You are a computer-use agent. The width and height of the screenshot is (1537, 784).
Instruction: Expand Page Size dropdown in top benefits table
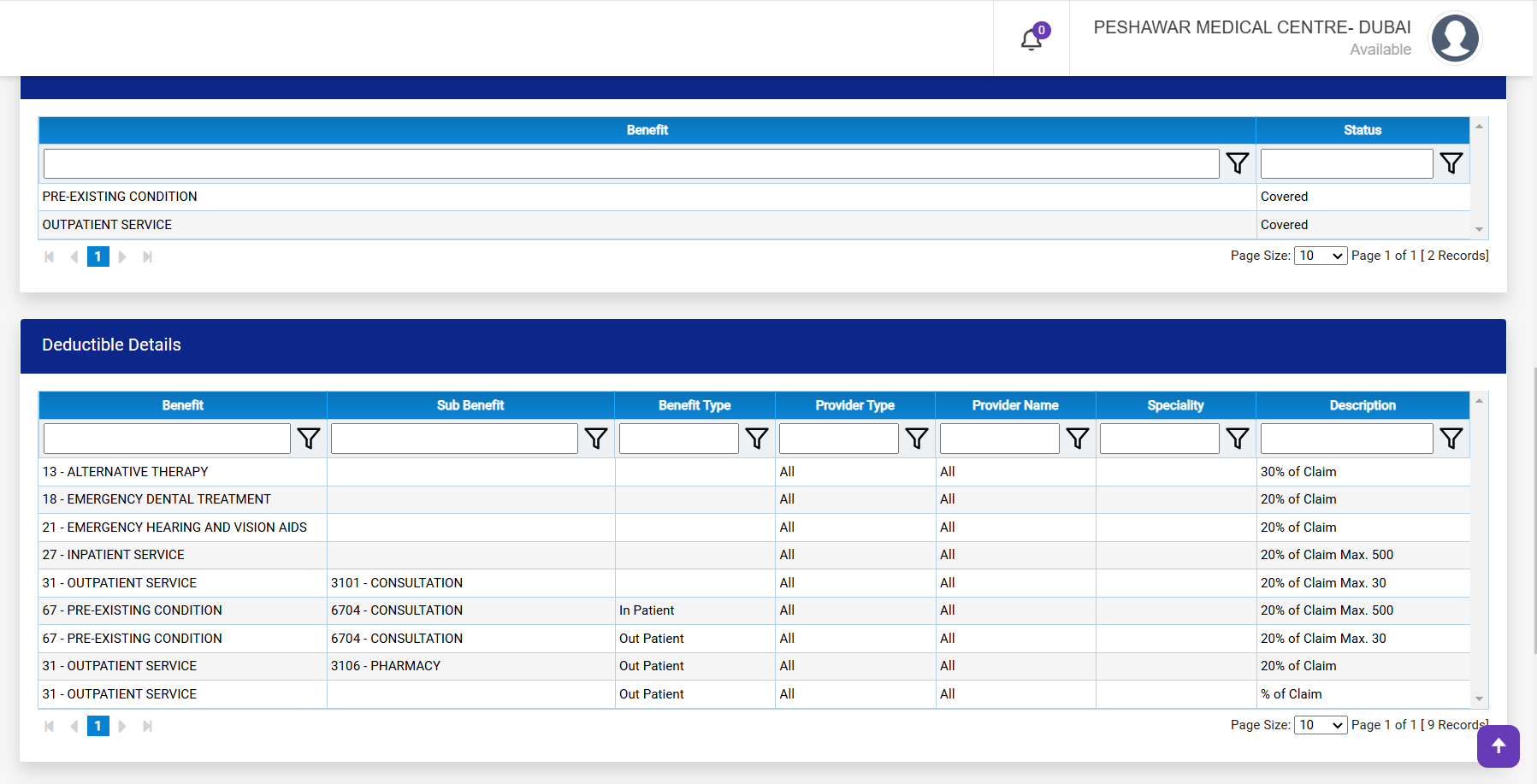coord(1321,256)
